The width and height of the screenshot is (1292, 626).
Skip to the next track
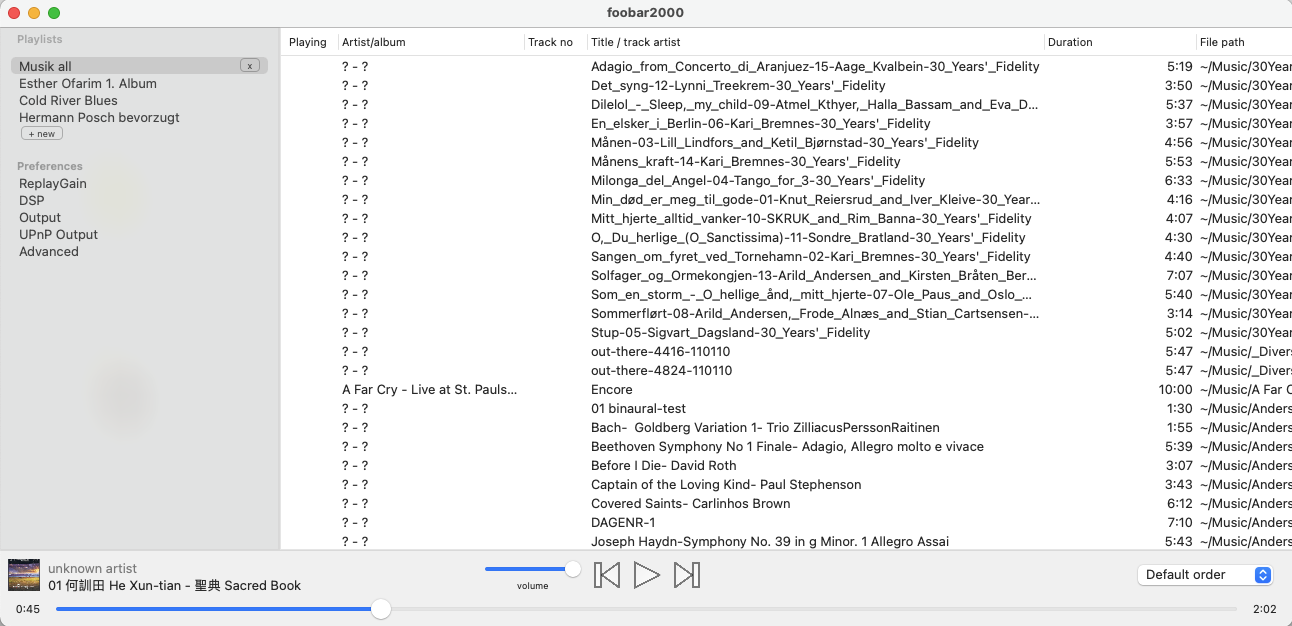[x=687, y=575]
